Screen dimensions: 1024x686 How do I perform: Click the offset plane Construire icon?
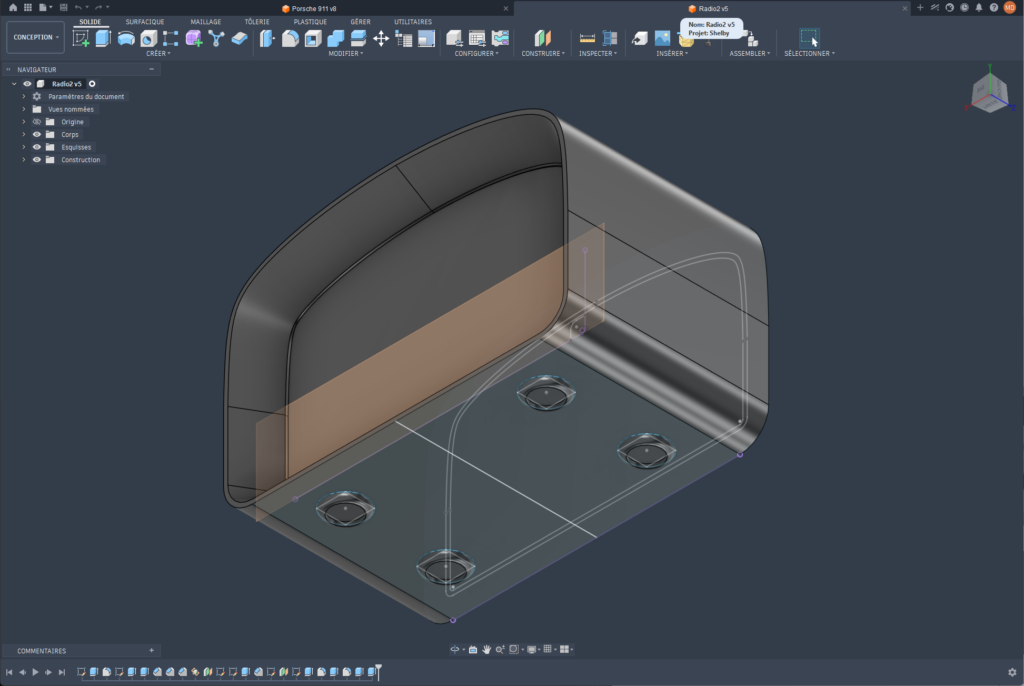[x=543, y=39]
